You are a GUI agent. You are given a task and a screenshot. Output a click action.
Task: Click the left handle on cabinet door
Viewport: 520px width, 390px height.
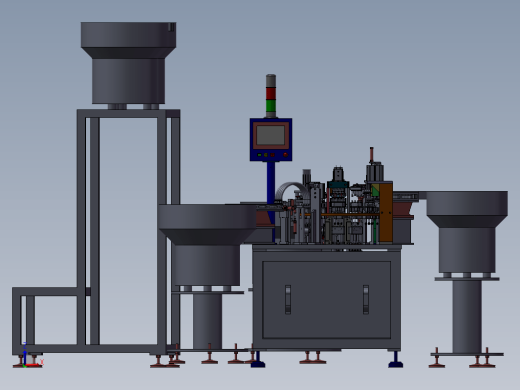click(x=288, y=299)
